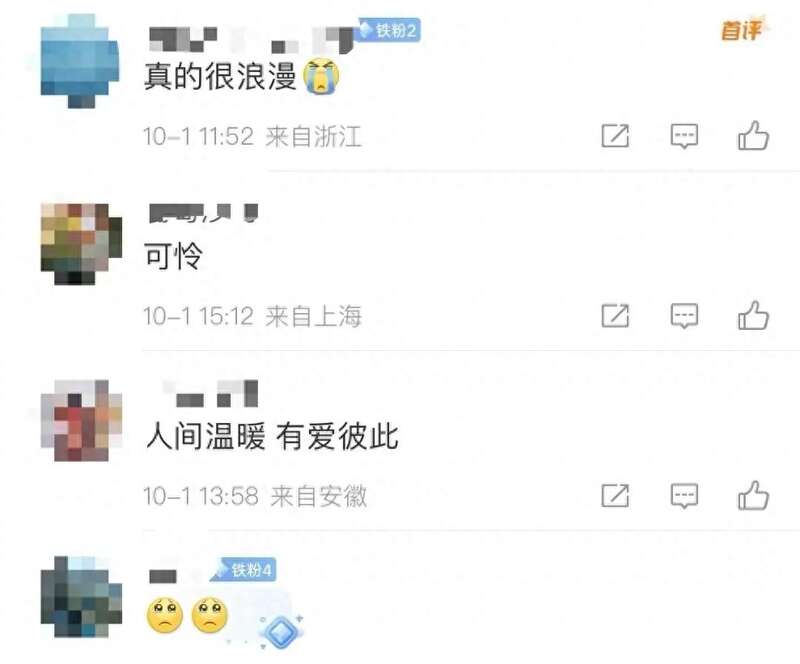This screenshot has height=664, width=800.
Task: View profile picture next to 人间温暖 comment
Action: click(81, 421)
